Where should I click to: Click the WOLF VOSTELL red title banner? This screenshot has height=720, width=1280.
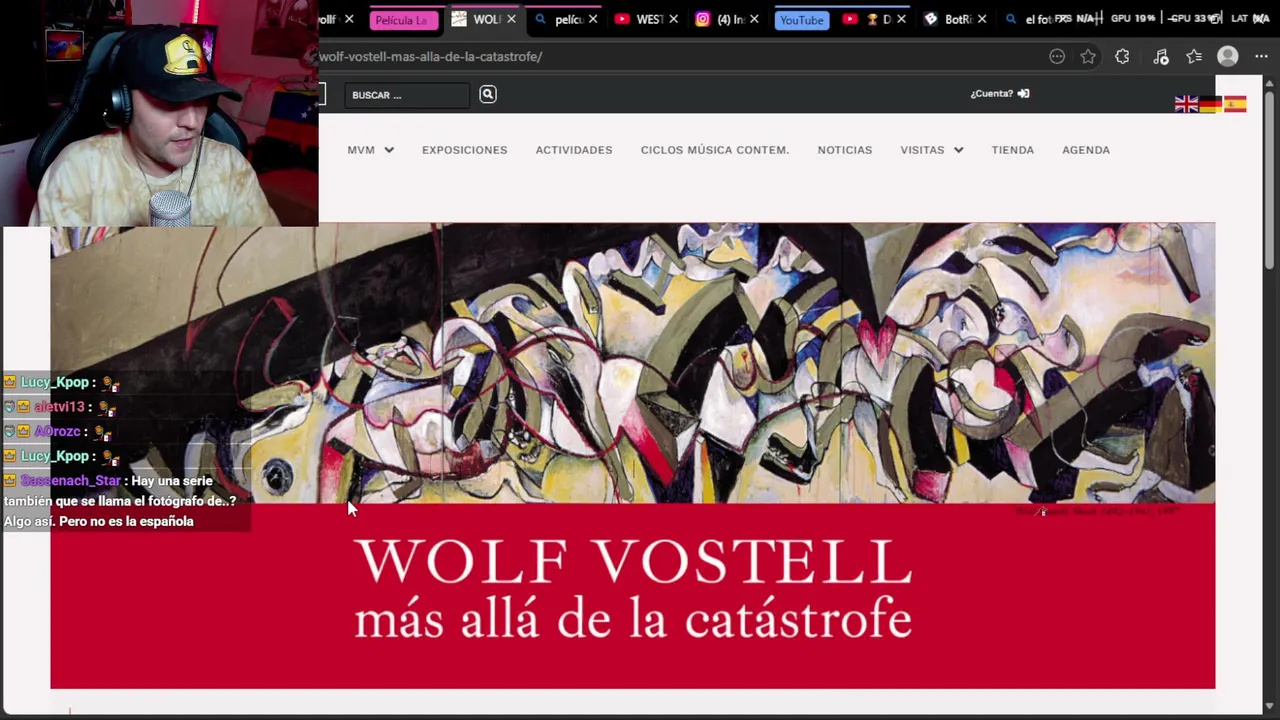[x=633, y=595]
